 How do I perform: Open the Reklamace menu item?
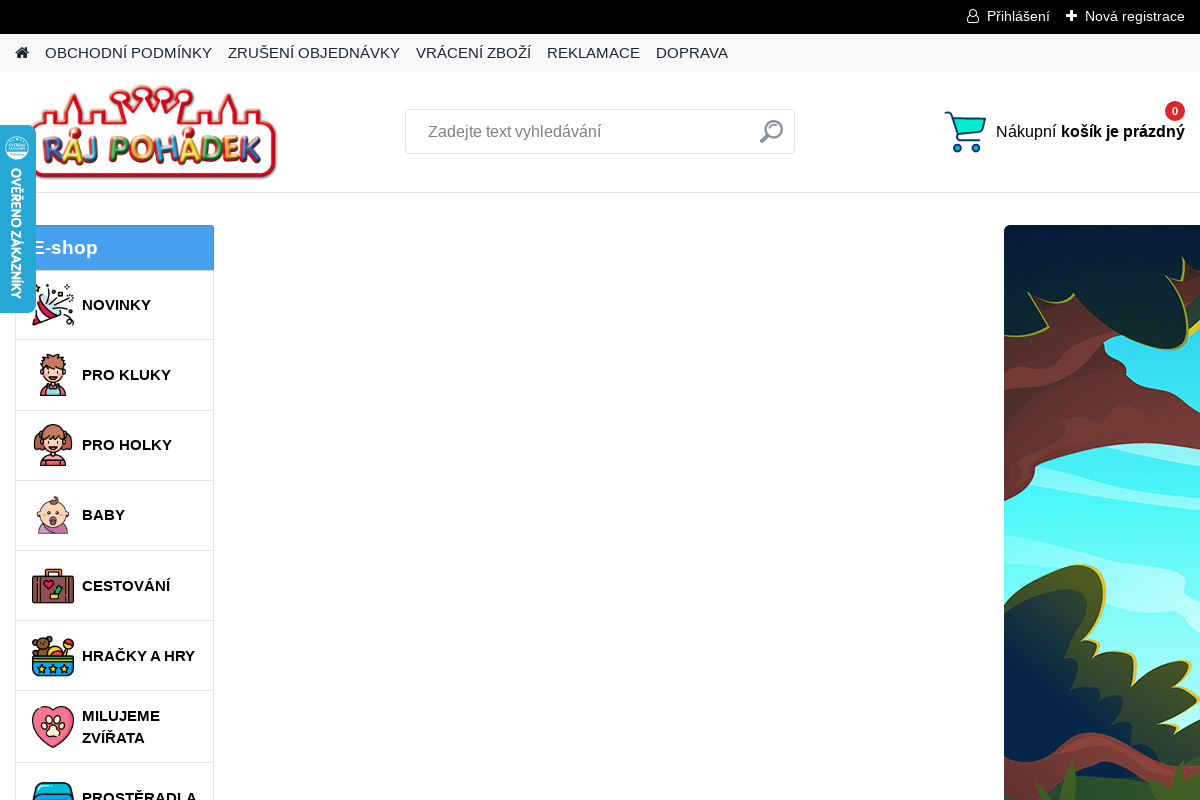(x=593, y=53)
